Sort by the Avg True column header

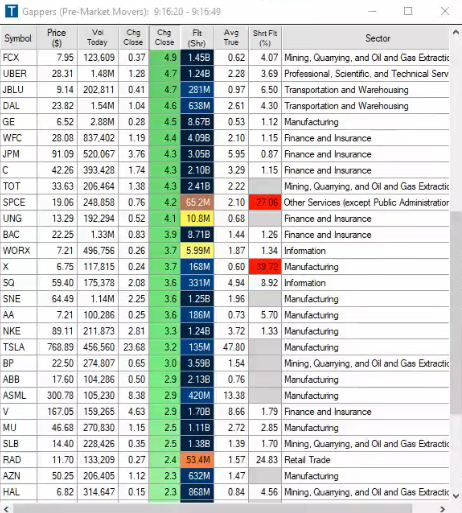coord(231,38)
